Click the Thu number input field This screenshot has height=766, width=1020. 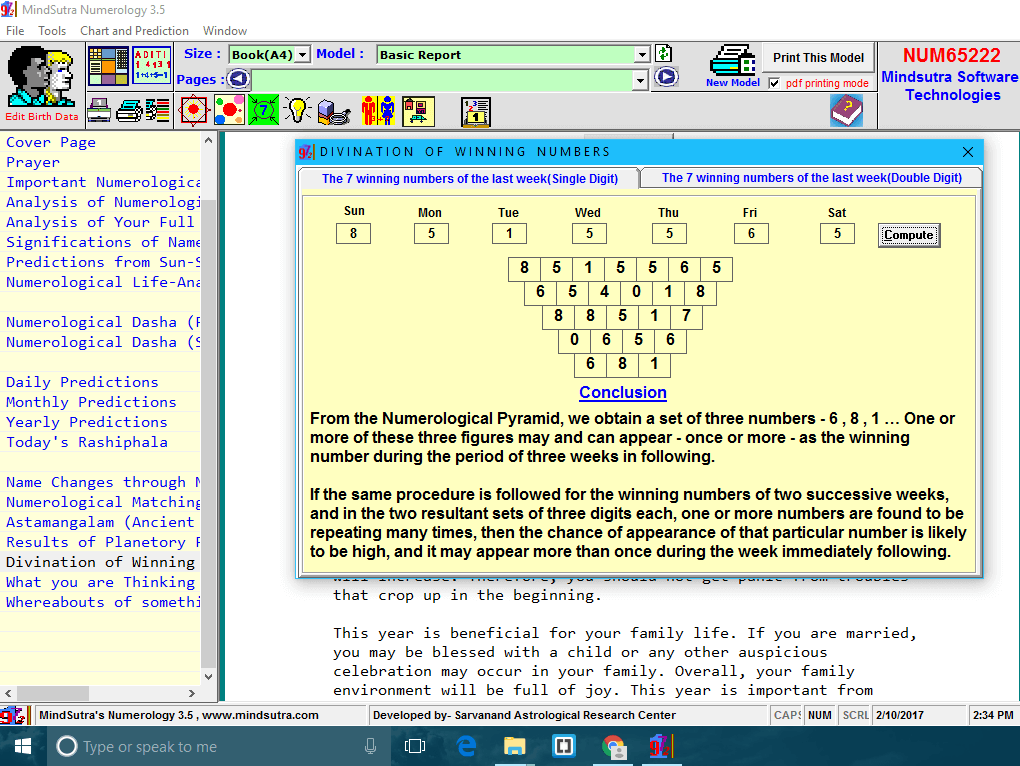click(x=669, y=233)
